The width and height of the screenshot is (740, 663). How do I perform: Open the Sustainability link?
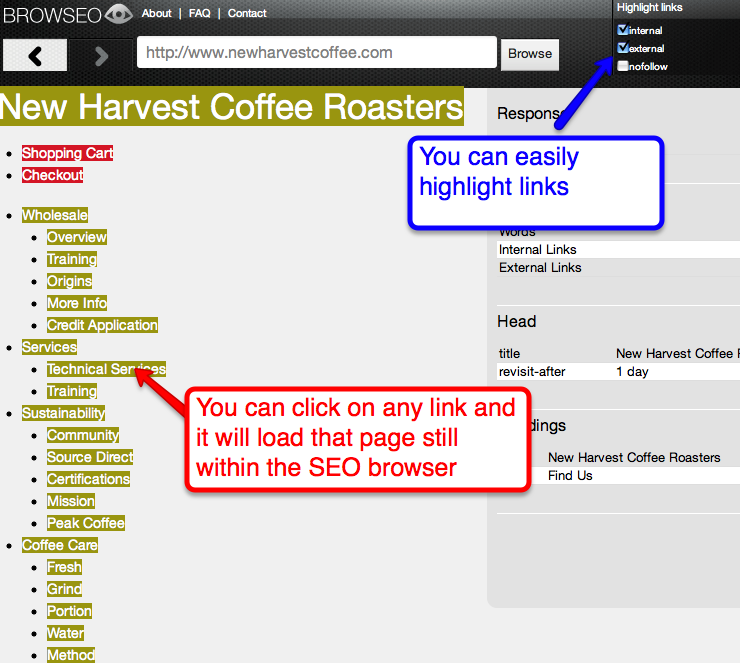(63, 413)
